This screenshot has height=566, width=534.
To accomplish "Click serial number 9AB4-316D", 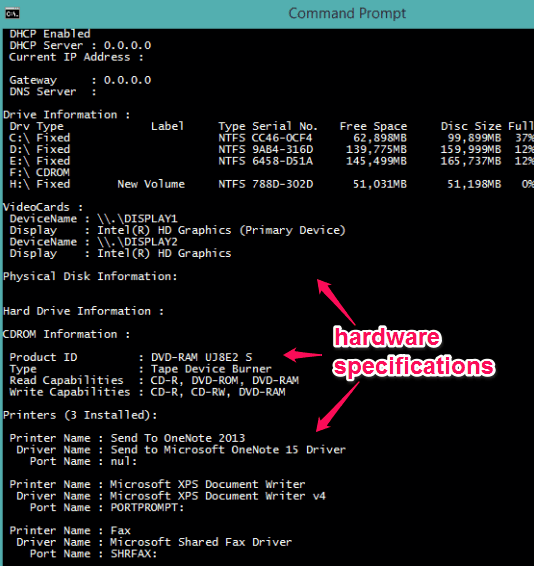I will pos(282,149).
